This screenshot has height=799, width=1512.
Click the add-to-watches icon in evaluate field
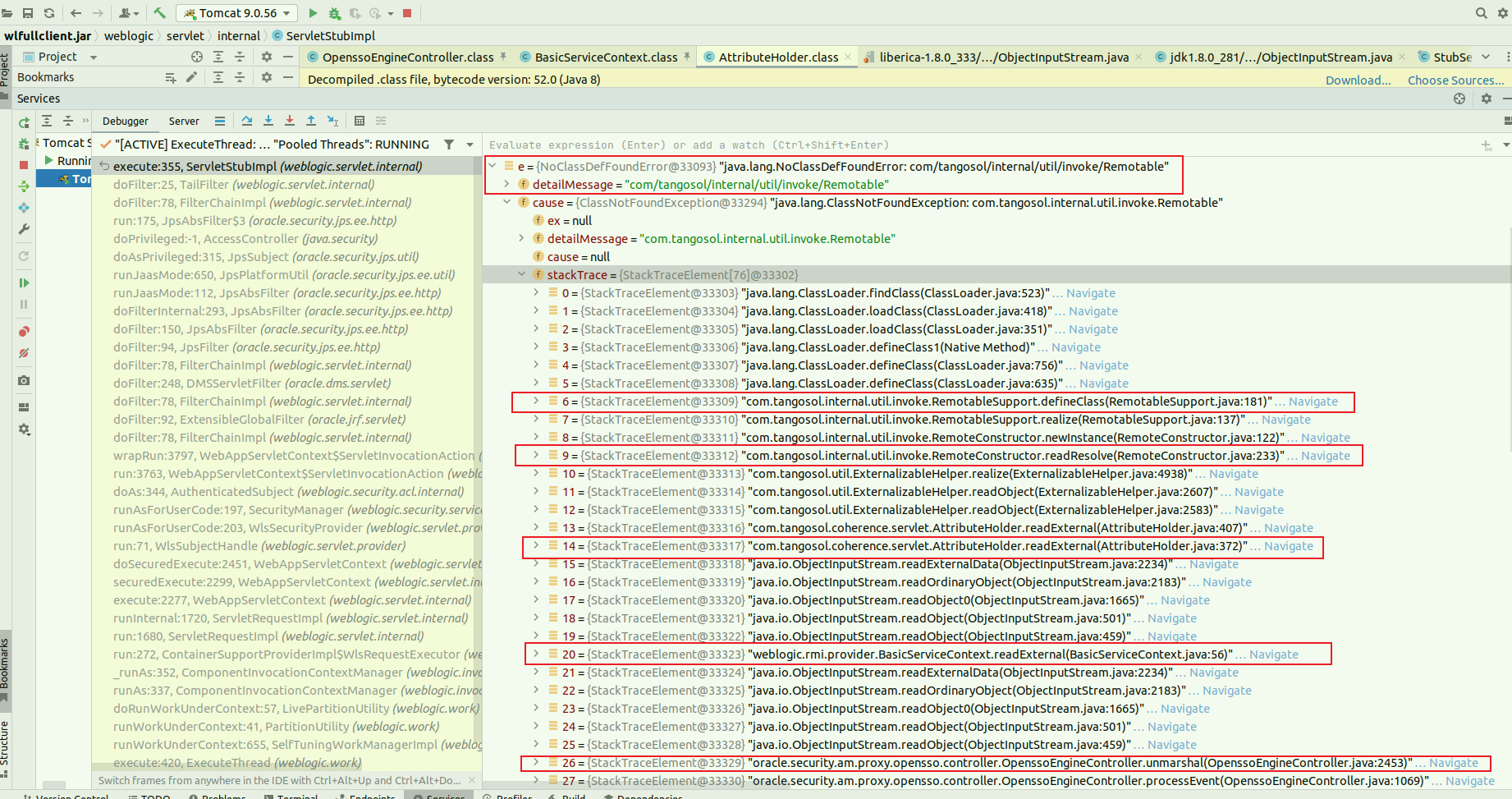1487,145
